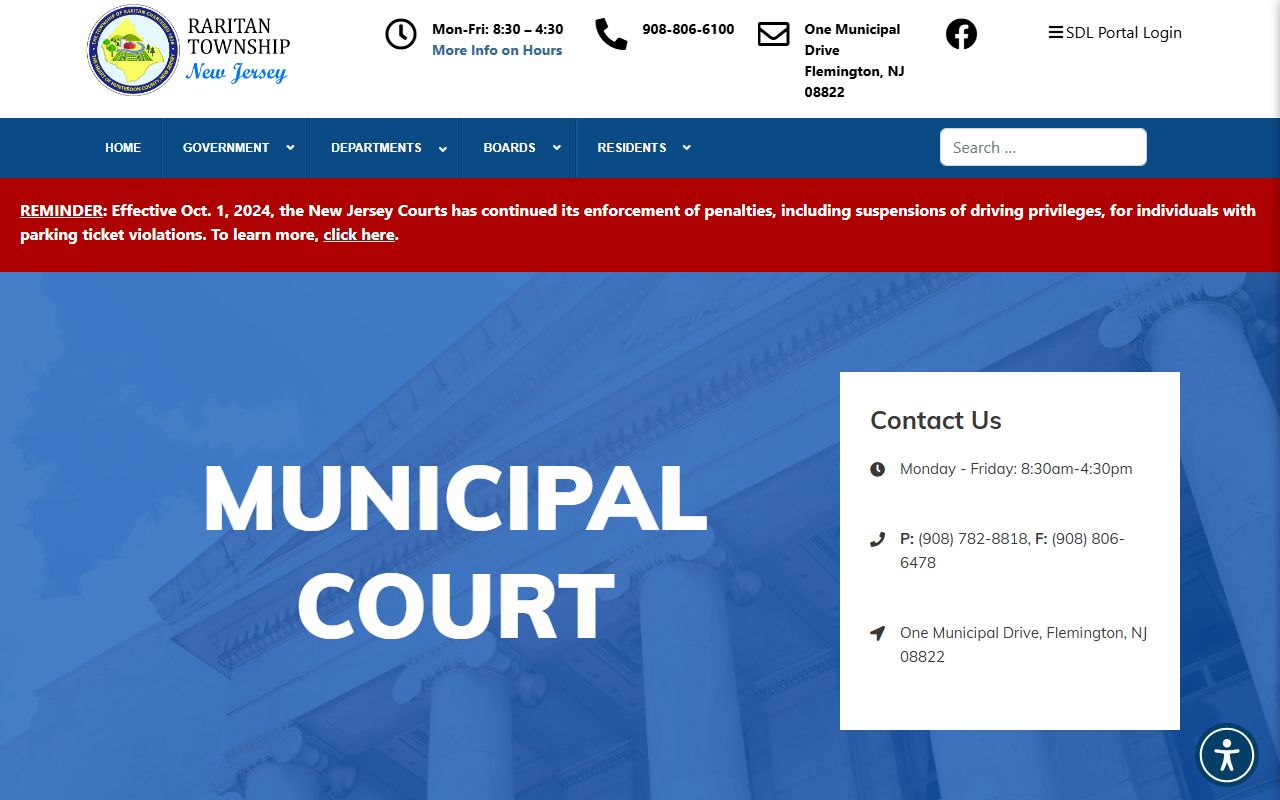Open the Residents menu item
Image resolution: width=1280 pixels, height=800 pixels.
[631, 148]
